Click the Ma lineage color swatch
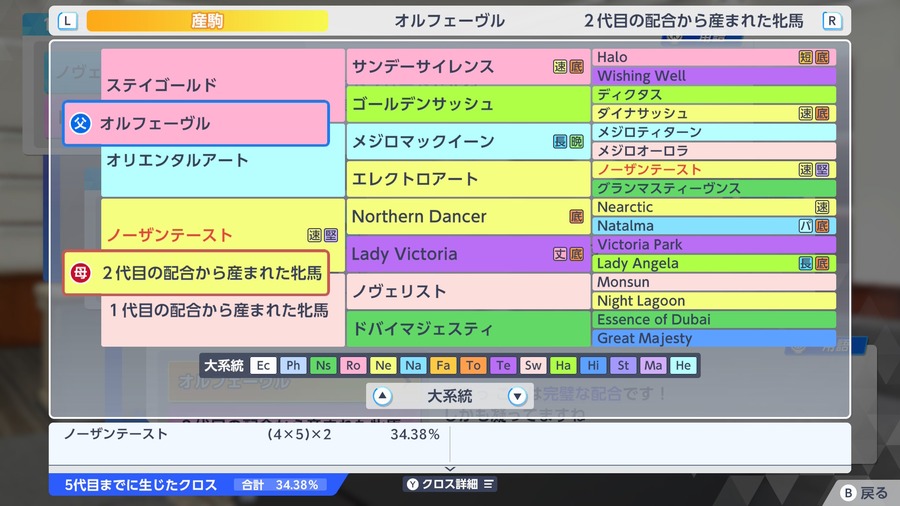Viewport: 900px width, 506px height. pyautogui.click(x=653, y=365)
